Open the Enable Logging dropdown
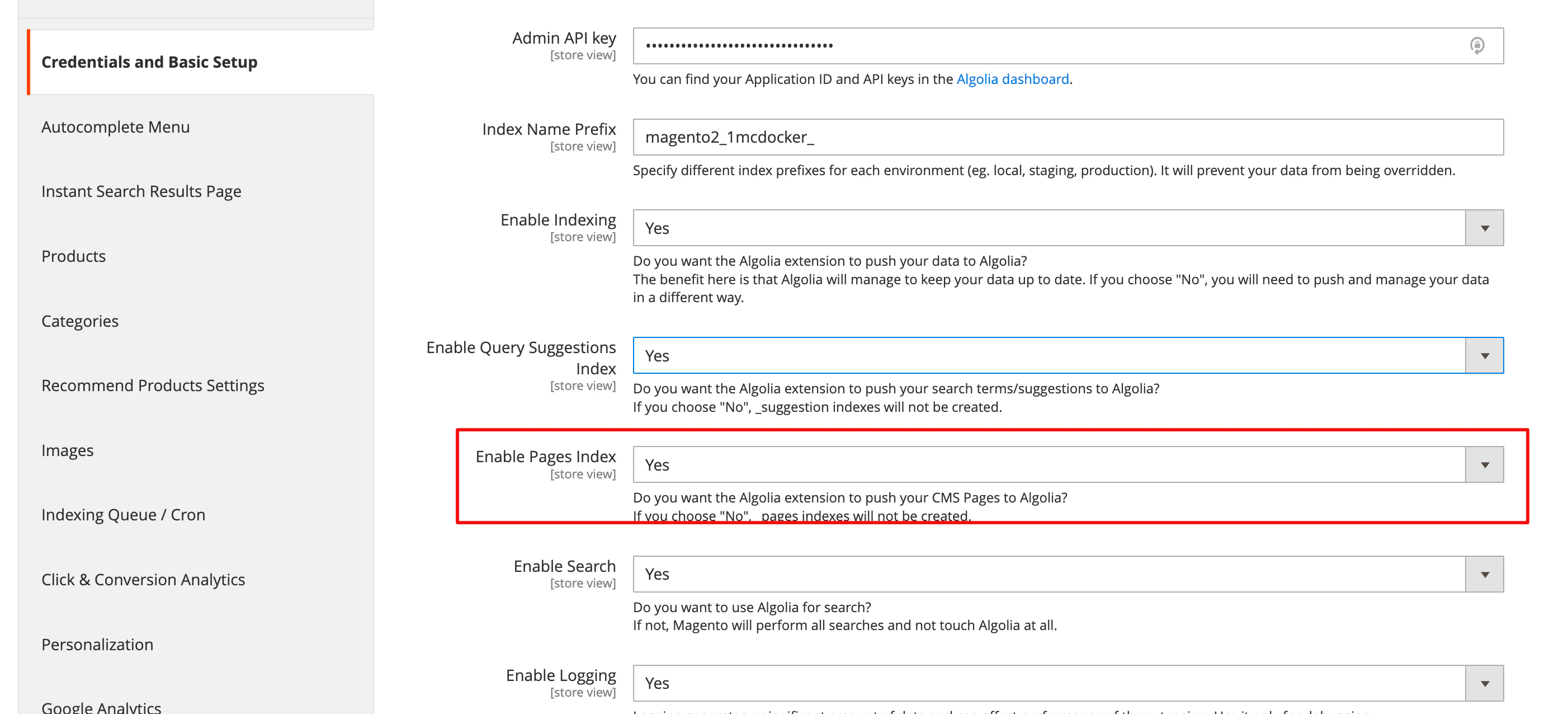The height and width of the screenshot is (714, 1568). [x=1484, y=683]
